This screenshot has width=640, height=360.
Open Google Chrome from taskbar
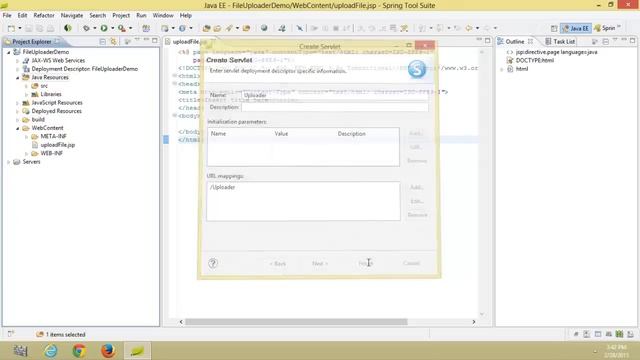coord(79,351)
